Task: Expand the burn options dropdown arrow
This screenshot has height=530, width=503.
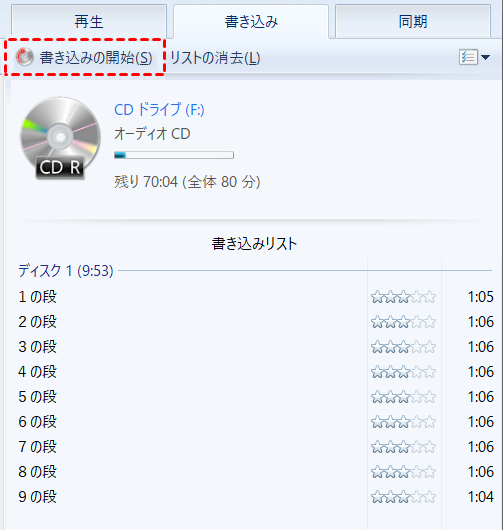Action: click(x=485, y=57)
